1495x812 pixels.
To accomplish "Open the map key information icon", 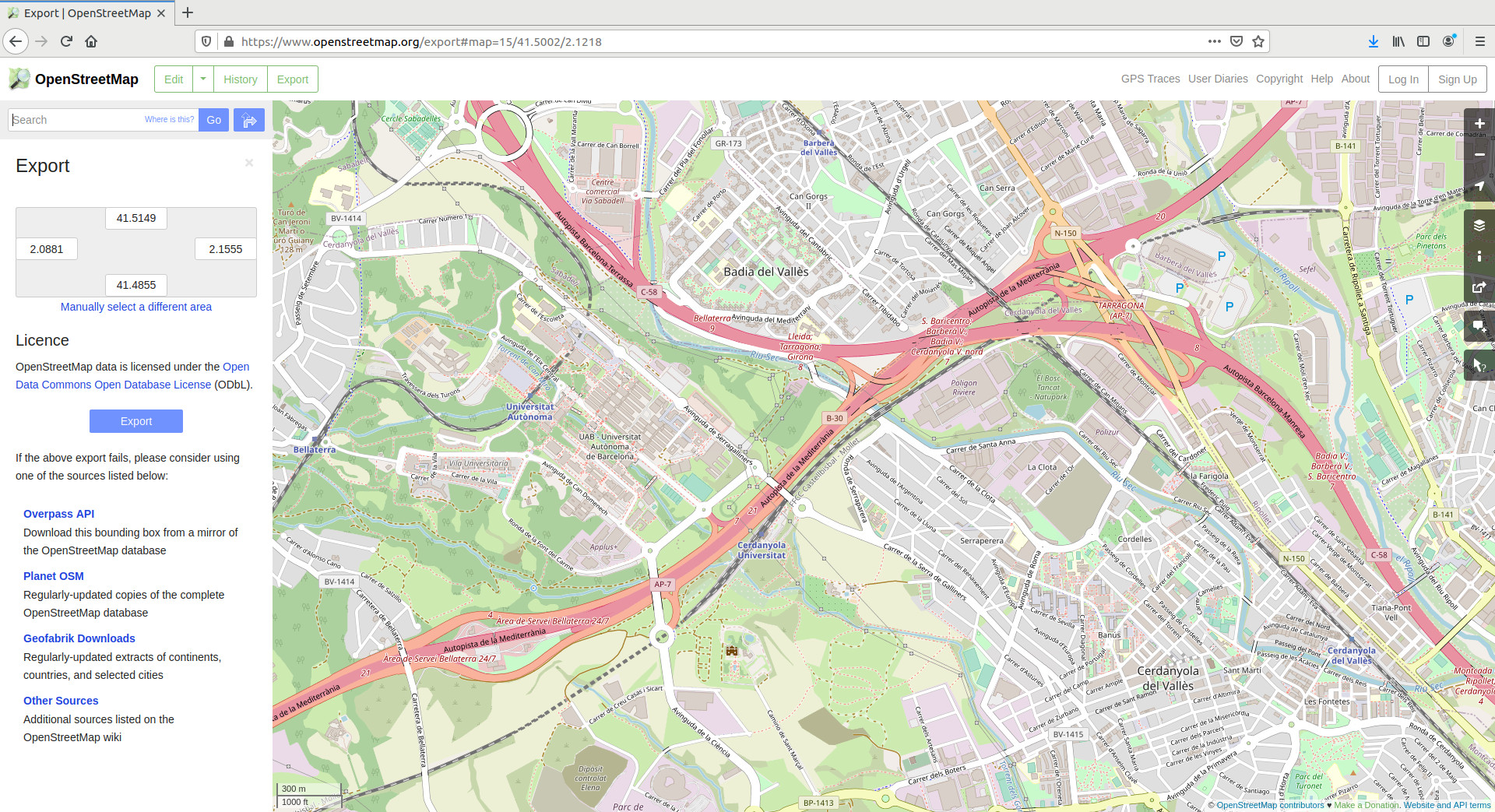I will pyautogui.click(x=1479, y=256).
